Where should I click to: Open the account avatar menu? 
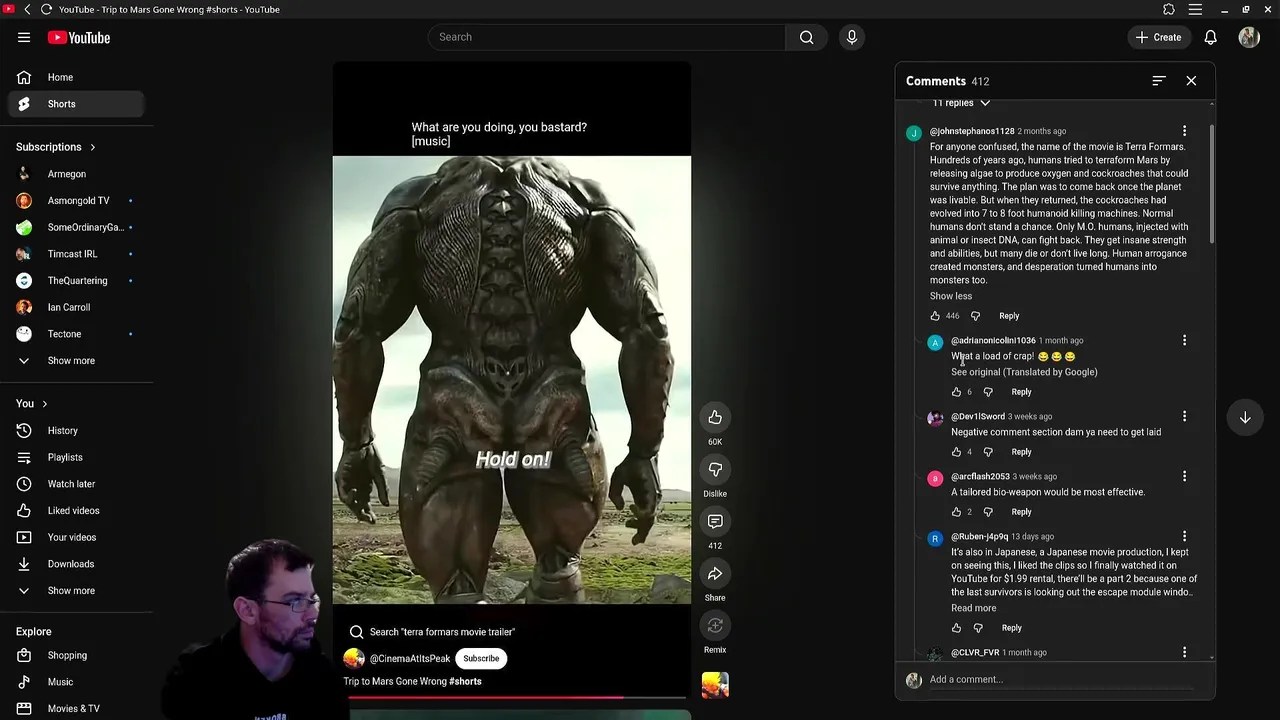pyautogui.click(x=1249, y=37)
